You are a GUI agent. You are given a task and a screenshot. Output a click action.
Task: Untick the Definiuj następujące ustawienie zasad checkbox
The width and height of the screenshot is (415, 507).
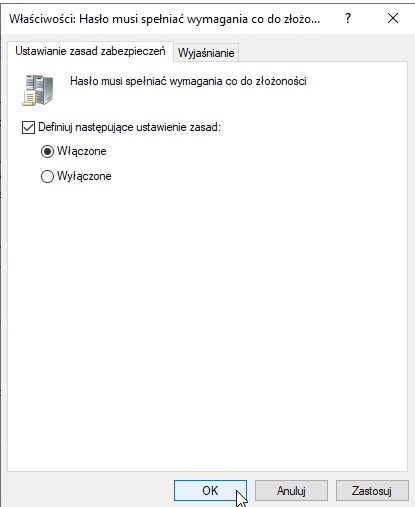(28, 127)
